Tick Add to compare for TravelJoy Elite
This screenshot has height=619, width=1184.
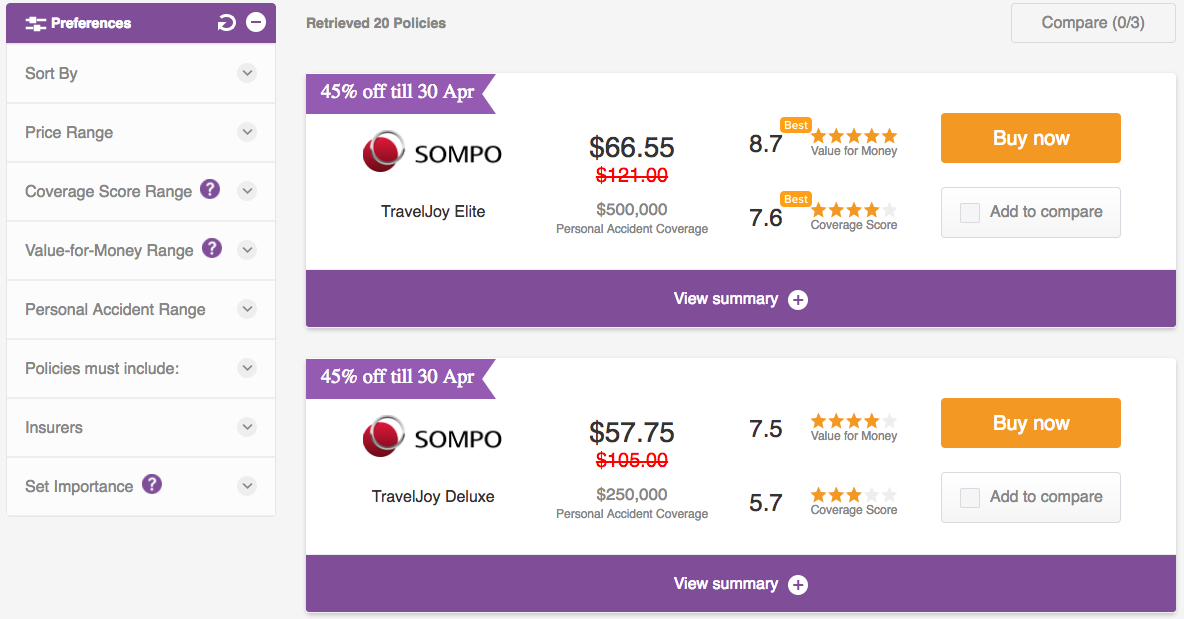point(970,212)
